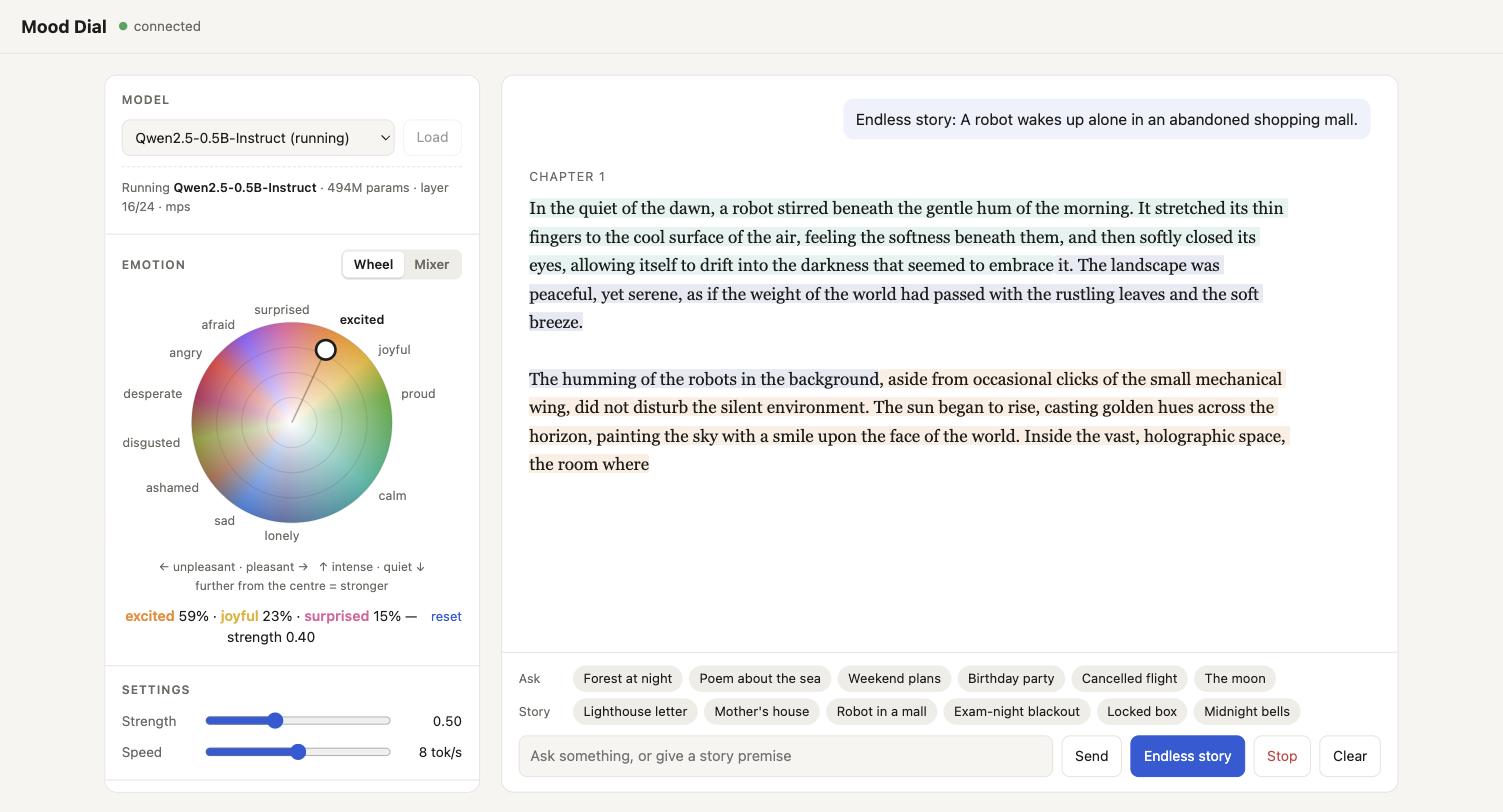Click the 'proud' label on the wheel
Viewport: 1503px width, 812px height.
coord(418,394)
